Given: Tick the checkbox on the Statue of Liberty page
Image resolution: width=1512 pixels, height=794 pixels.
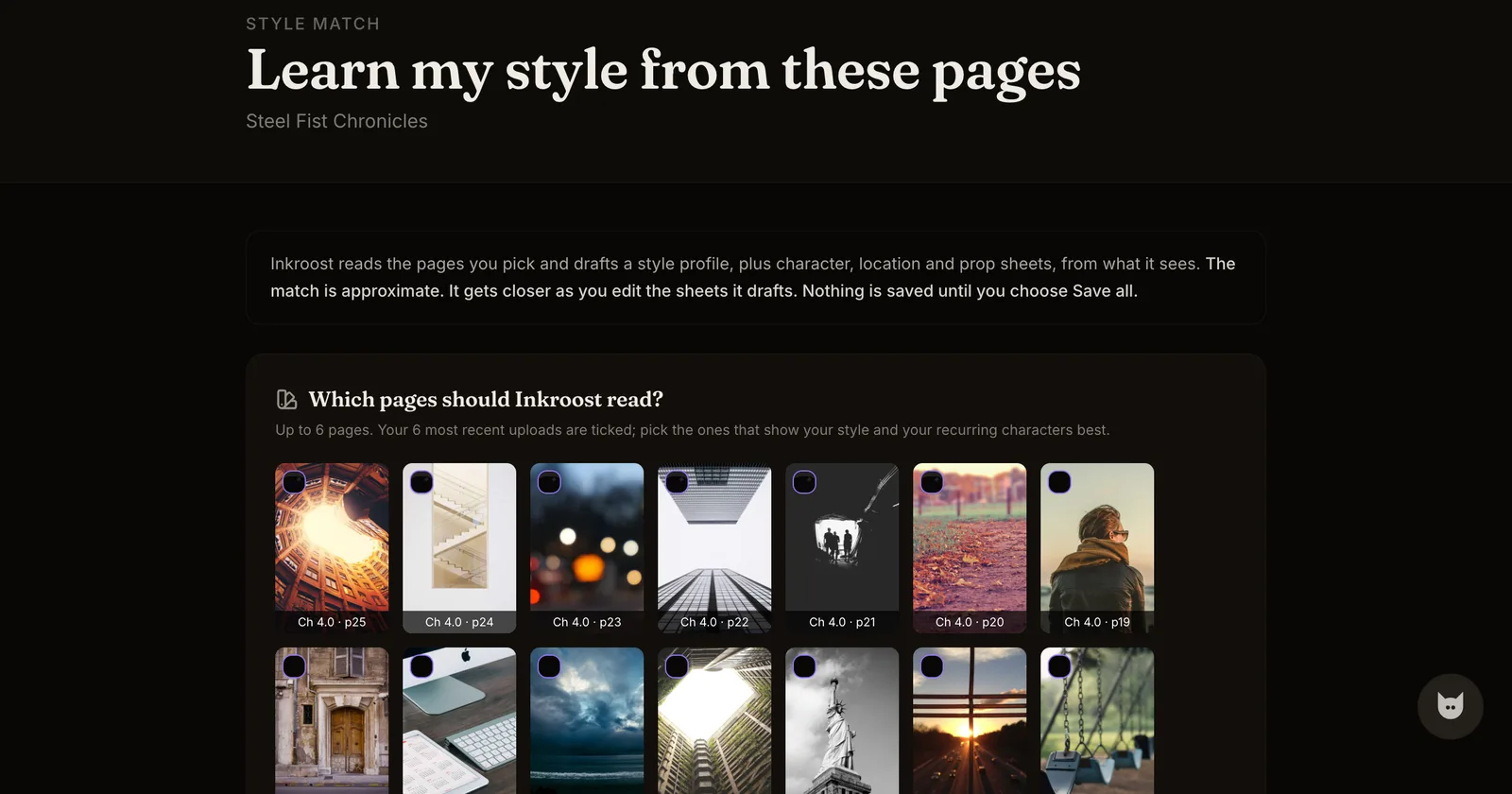Looking at the screenshot, I should (x=804, y=666).
